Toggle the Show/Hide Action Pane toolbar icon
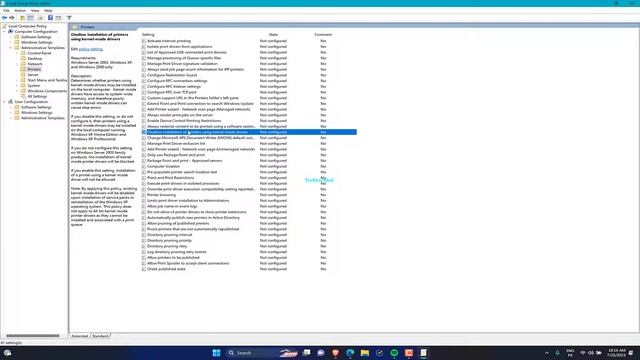This screenshot has height=360, width=640. 58,18
